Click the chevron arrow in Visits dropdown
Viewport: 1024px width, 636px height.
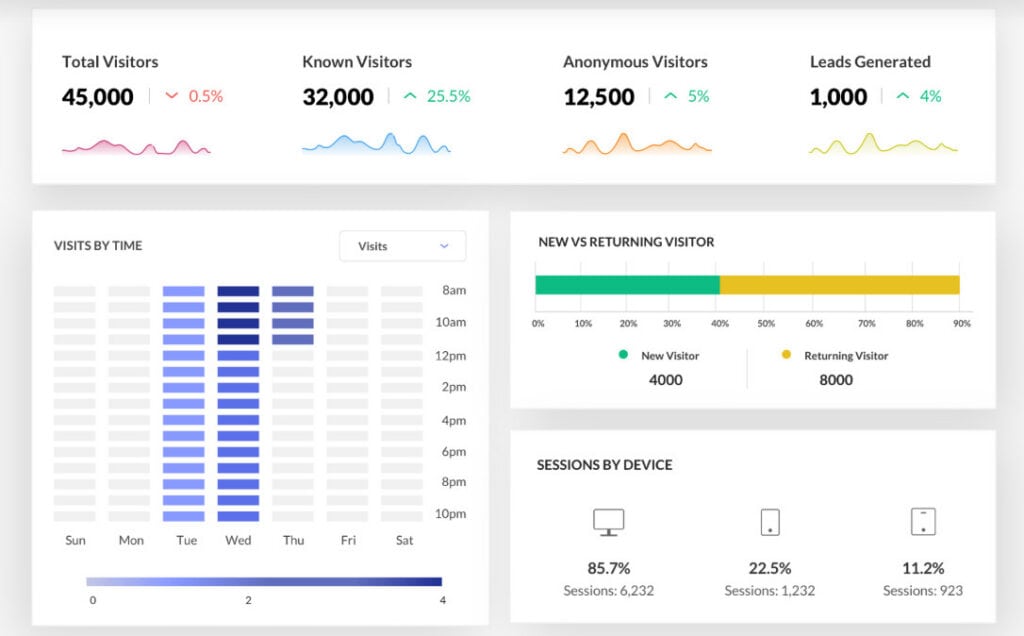[444, 246]
